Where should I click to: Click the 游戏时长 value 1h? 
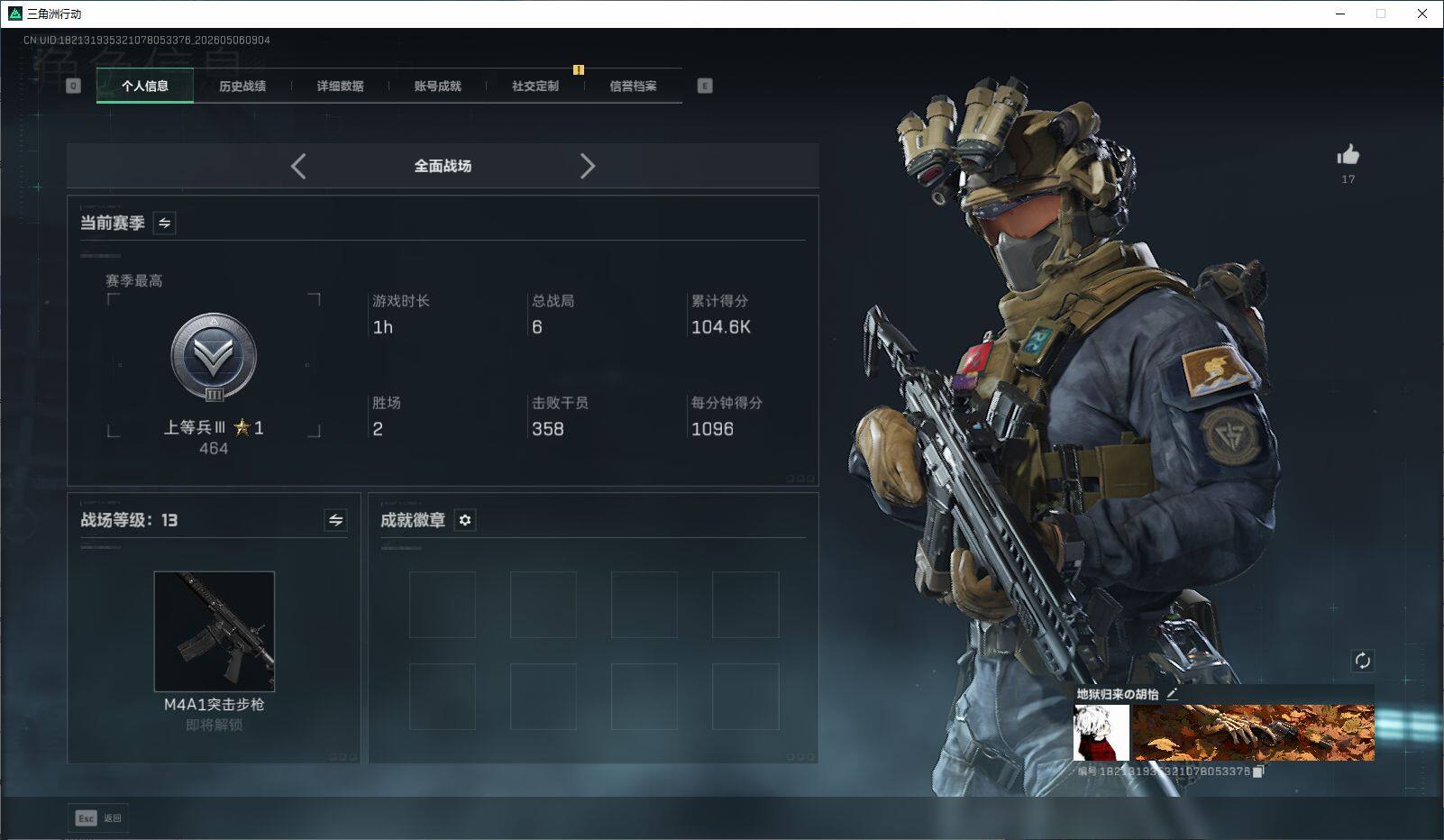click(x=383, y=327)
